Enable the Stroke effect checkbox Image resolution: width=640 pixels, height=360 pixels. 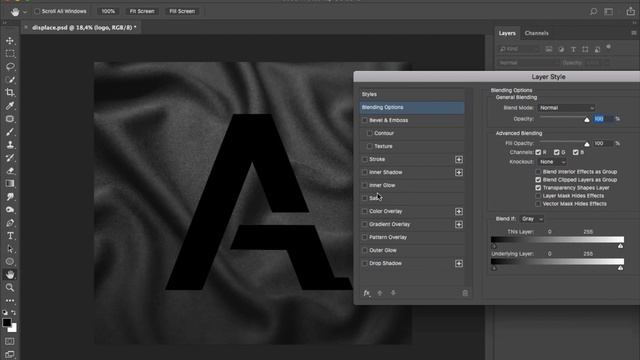click(364, 159)
